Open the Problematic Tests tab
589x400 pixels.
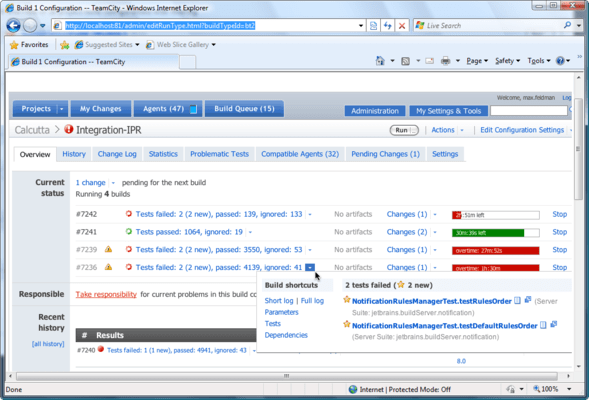(x=219, y=154)
